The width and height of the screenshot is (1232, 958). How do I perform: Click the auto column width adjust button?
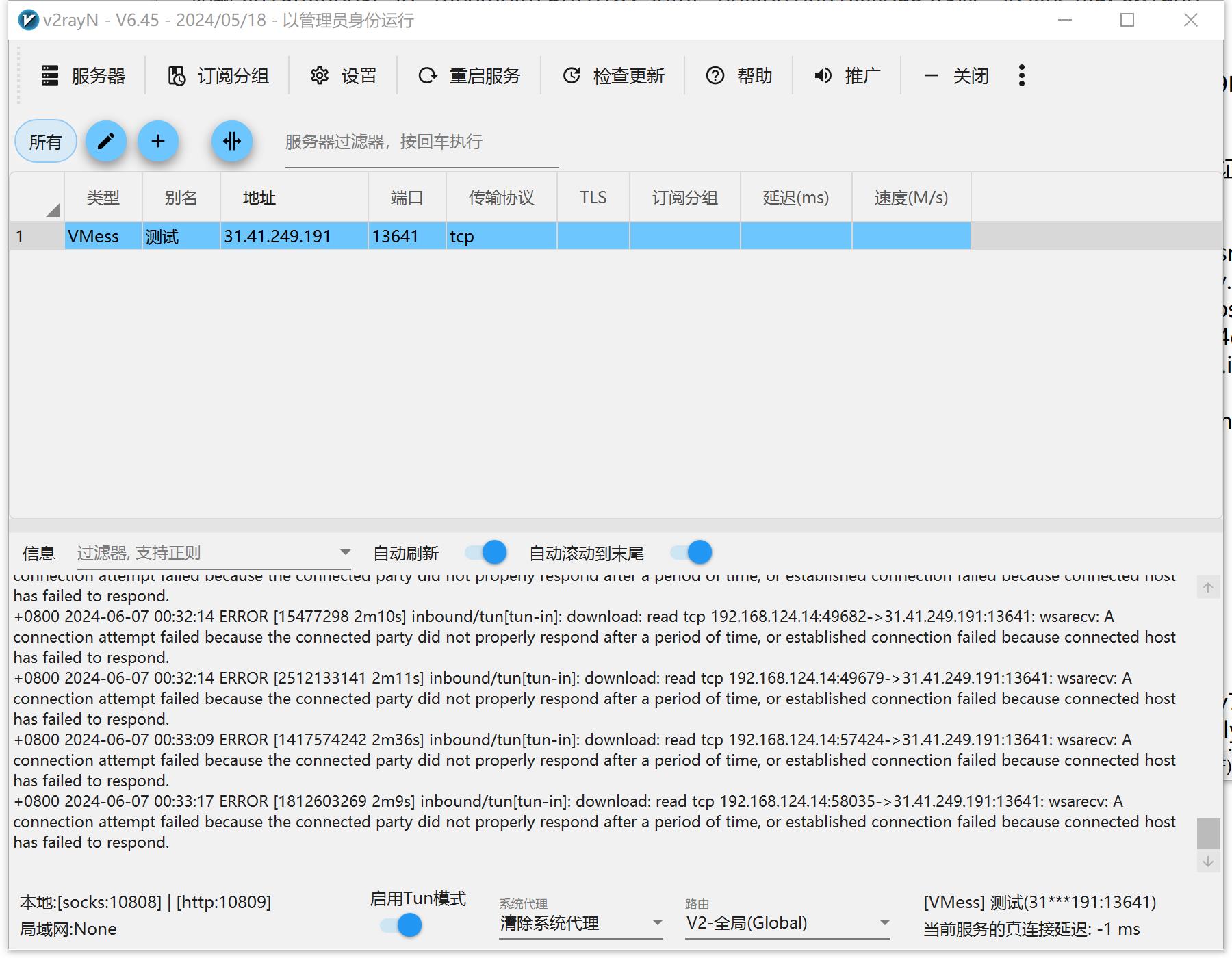tap(232, 142)
